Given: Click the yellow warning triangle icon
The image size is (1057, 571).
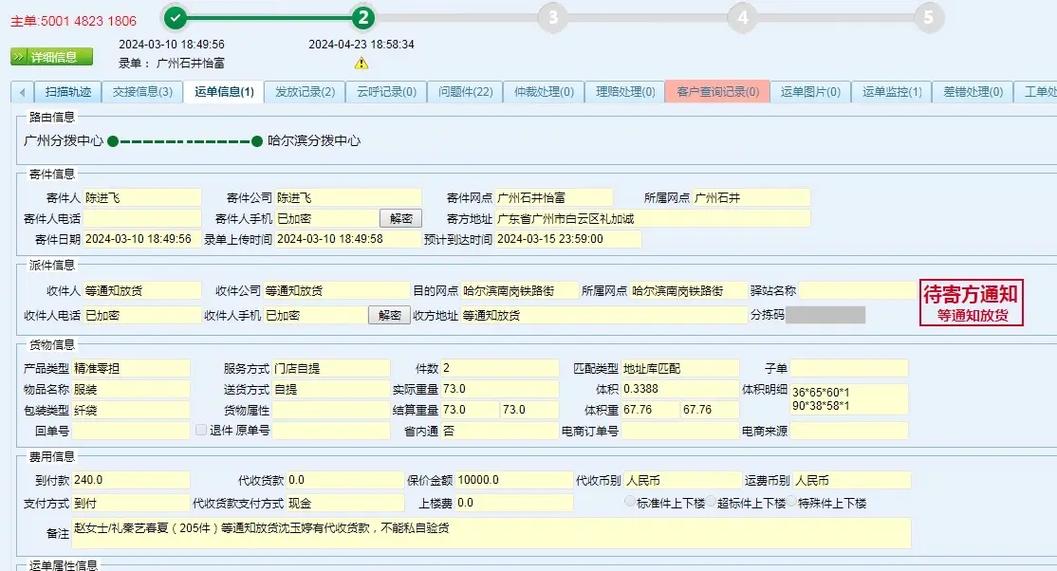Looking at the screenshot, I should pos(361,63).
